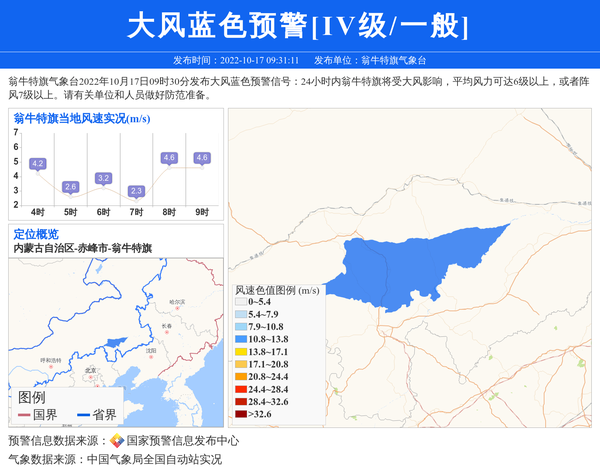This screenshot has height=471, width=600.
Task: Click the 定位概览 section heading
Action: coord(36,234)
